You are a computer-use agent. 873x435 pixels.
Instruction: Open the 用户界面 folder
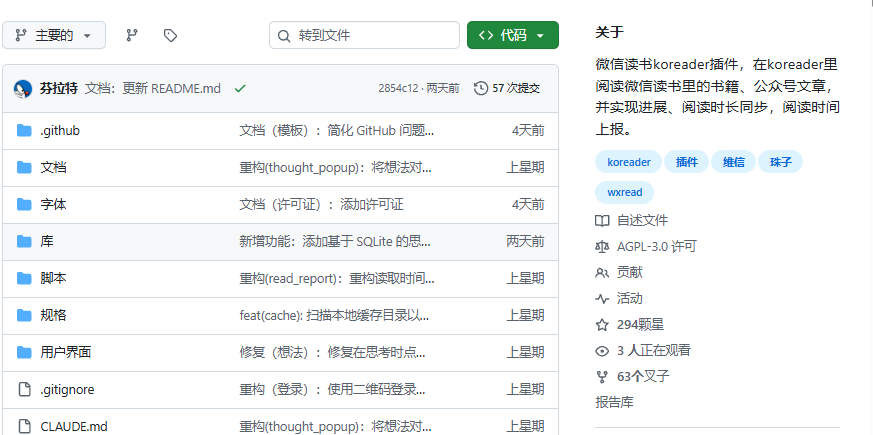point(66,352)
